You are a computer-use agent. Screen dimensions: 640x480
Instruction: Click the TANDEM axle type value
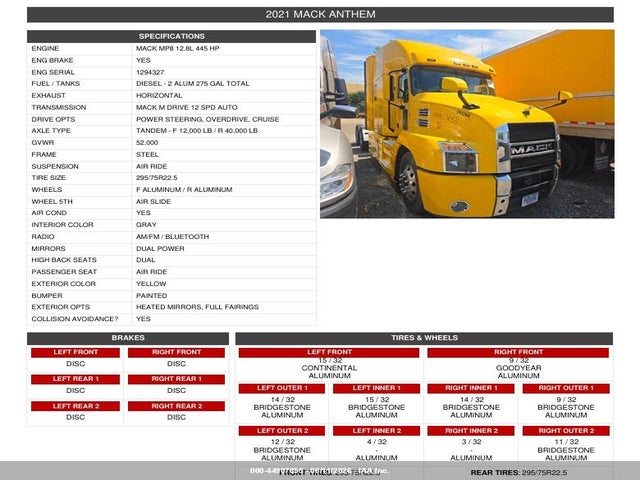[x=197, y=131]
